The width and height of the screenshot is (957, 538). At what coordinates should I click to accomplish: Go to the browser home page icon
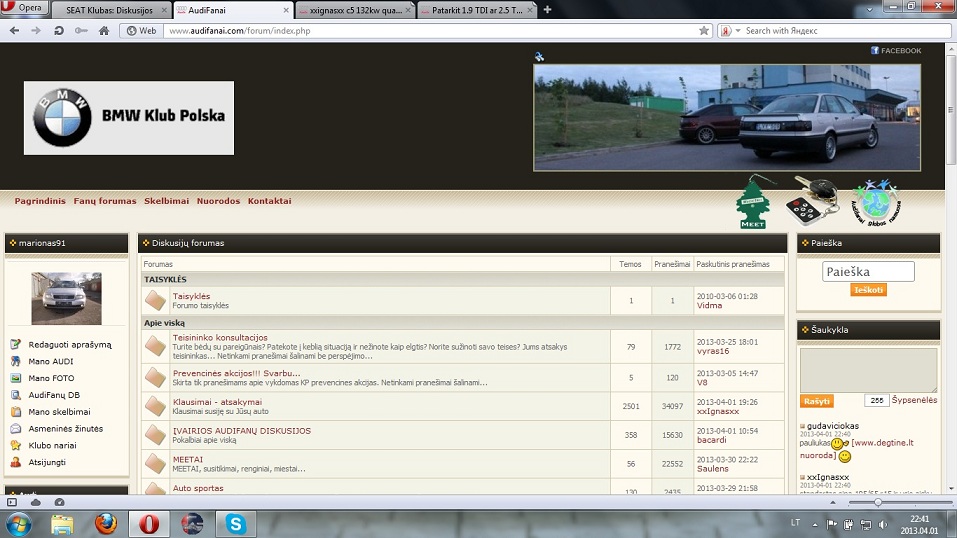(104, 31)
